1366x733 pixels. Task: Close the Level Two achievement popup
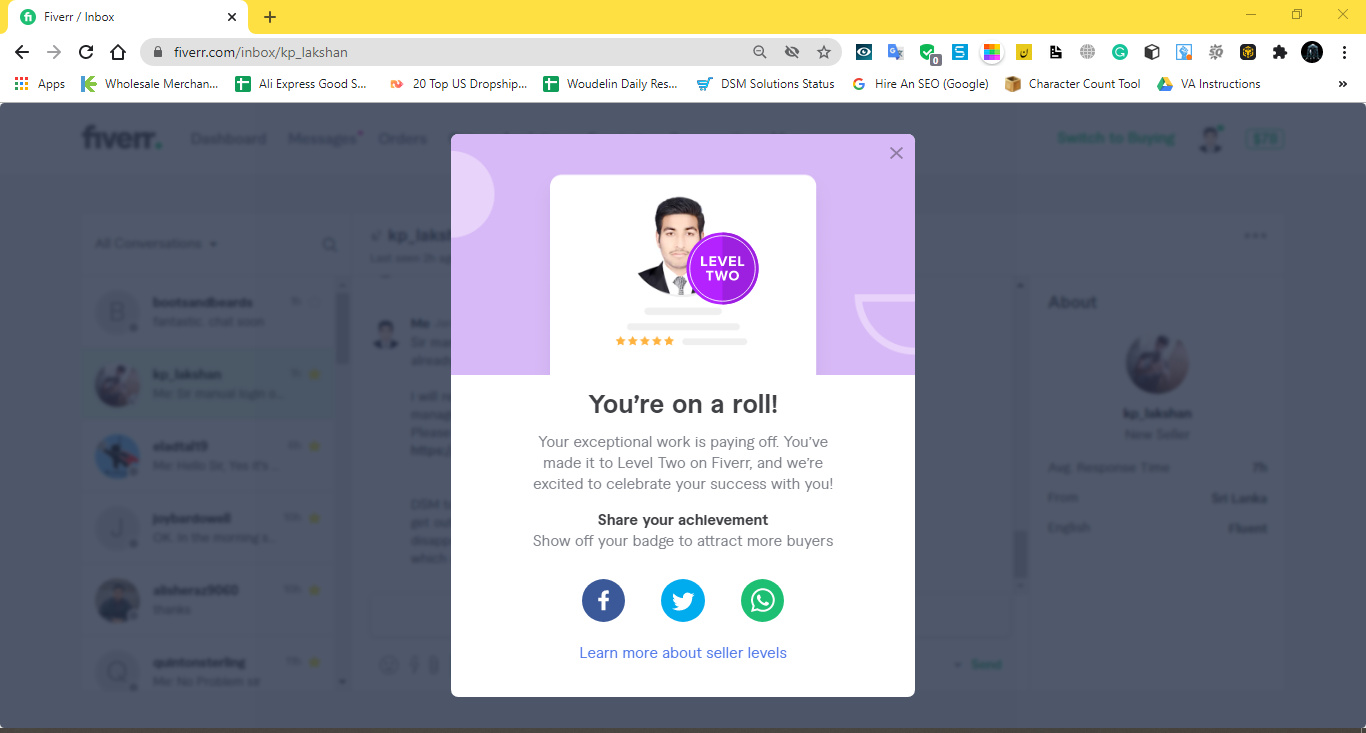896,153
